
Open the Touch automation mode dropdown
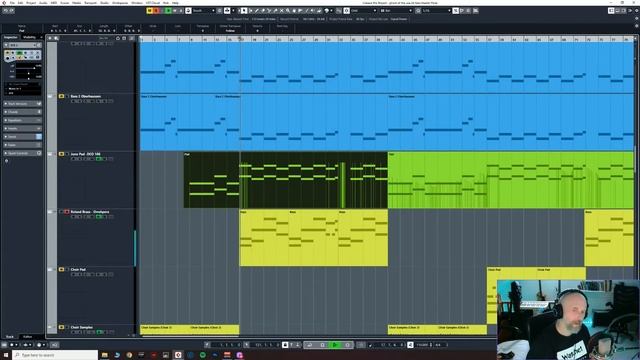pyautogui.click(x=204, y=10)
